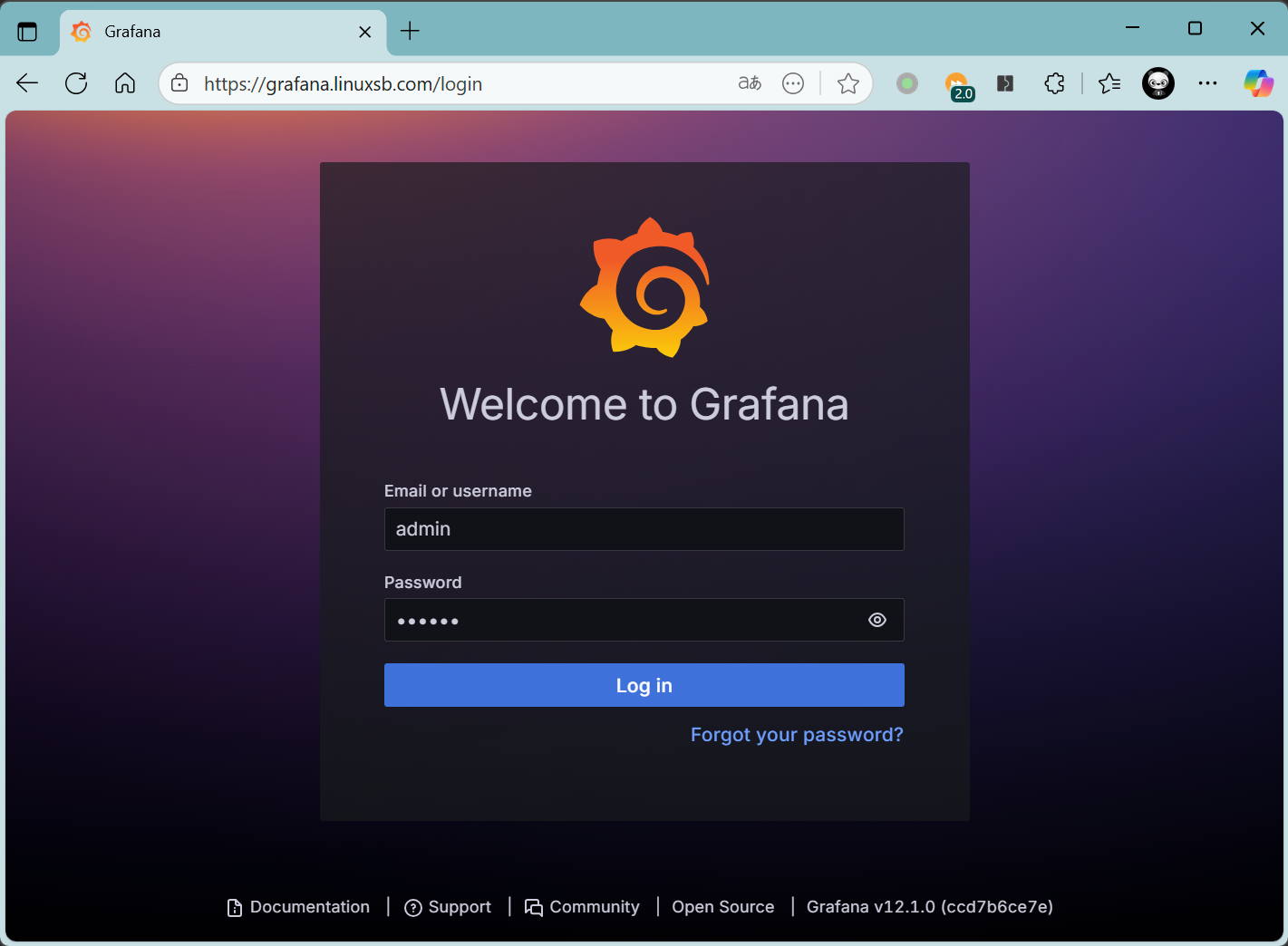Click the Grafana logo on login panel
The width and height of the screenshot is (1288, 946).
pos(644,287)
